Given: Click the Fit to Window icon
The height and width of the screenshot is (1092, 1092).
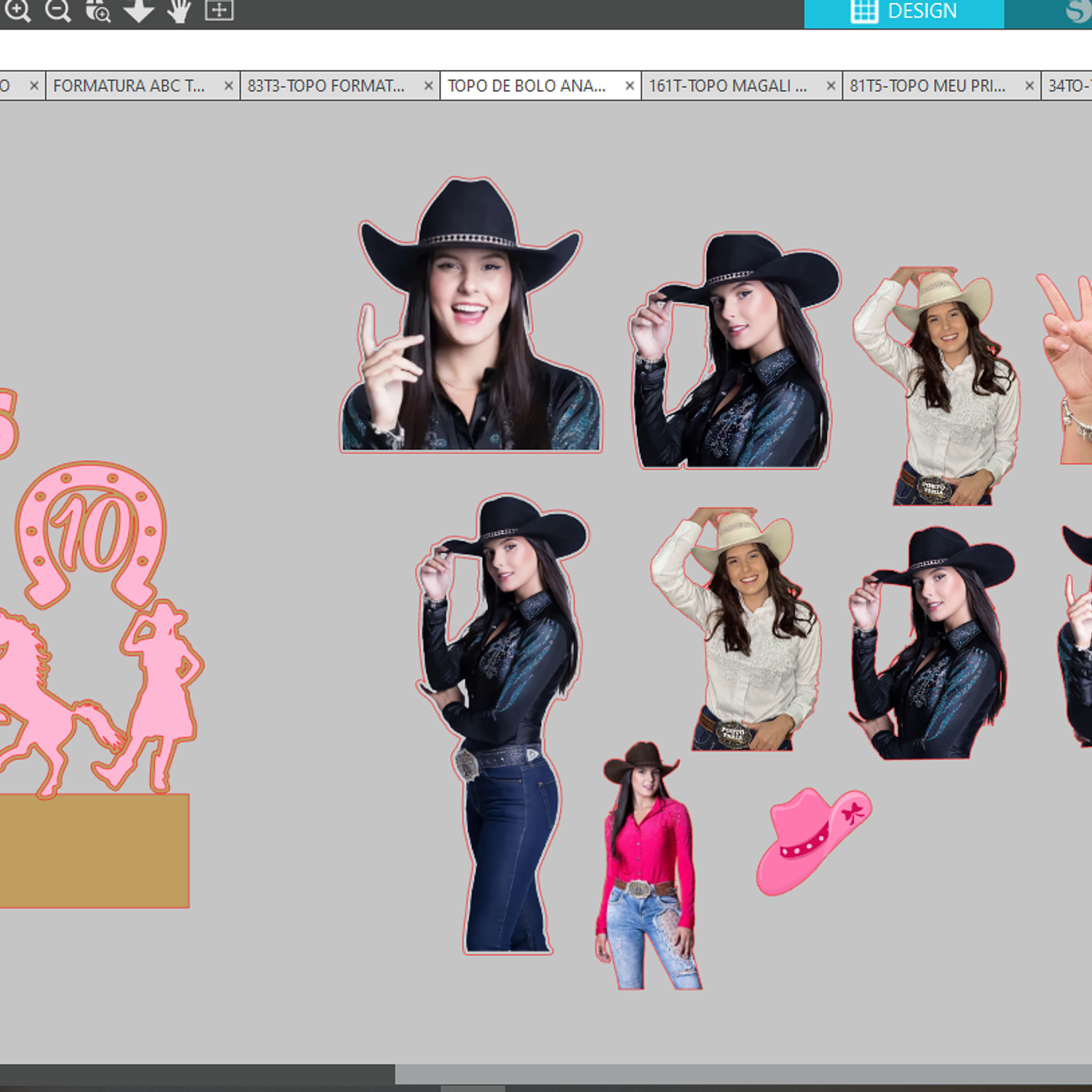Looking at the screenshot, I should coord(218,10).
